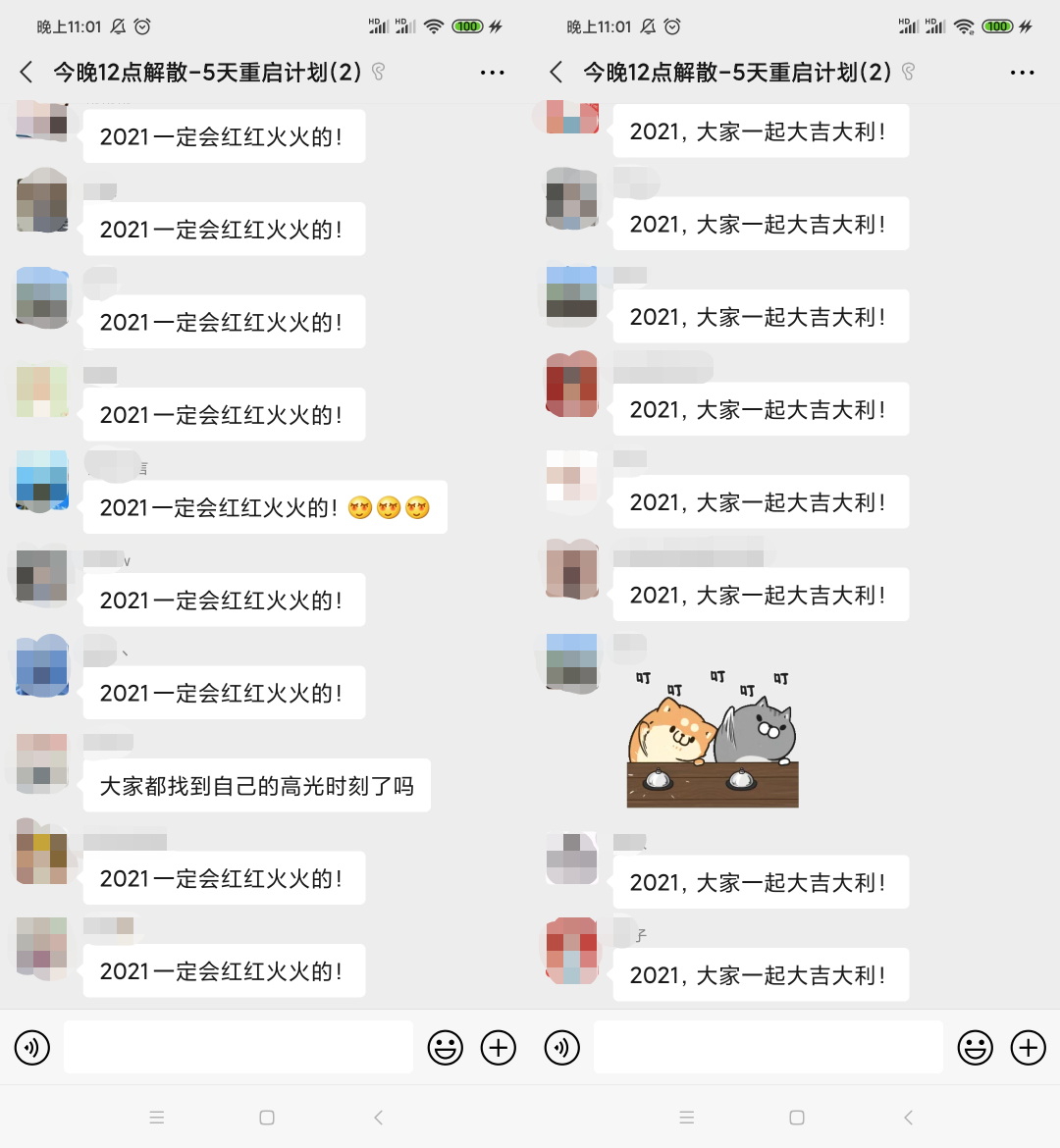Tap the message 大家都找到自己的高光时刻了吗
Viewport: 1060px width, 1148px height.
[256, 786]
